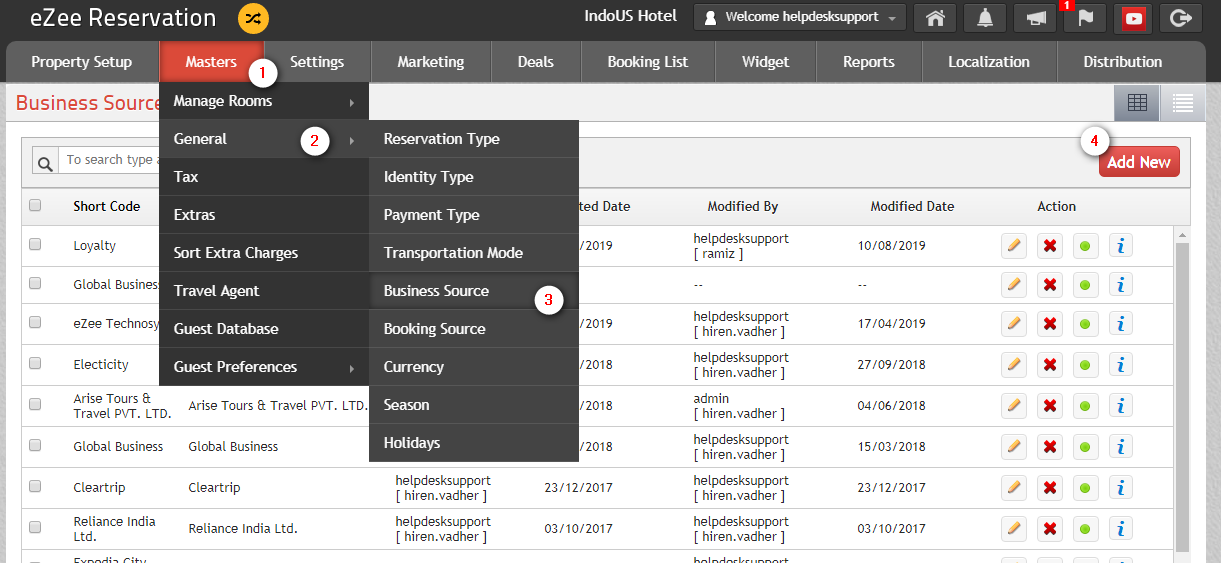The width and height of the screenshot is (1221, 563).
Task: Select Business Source from submenu
Action: pyautogui.click(x=474, y=291)
